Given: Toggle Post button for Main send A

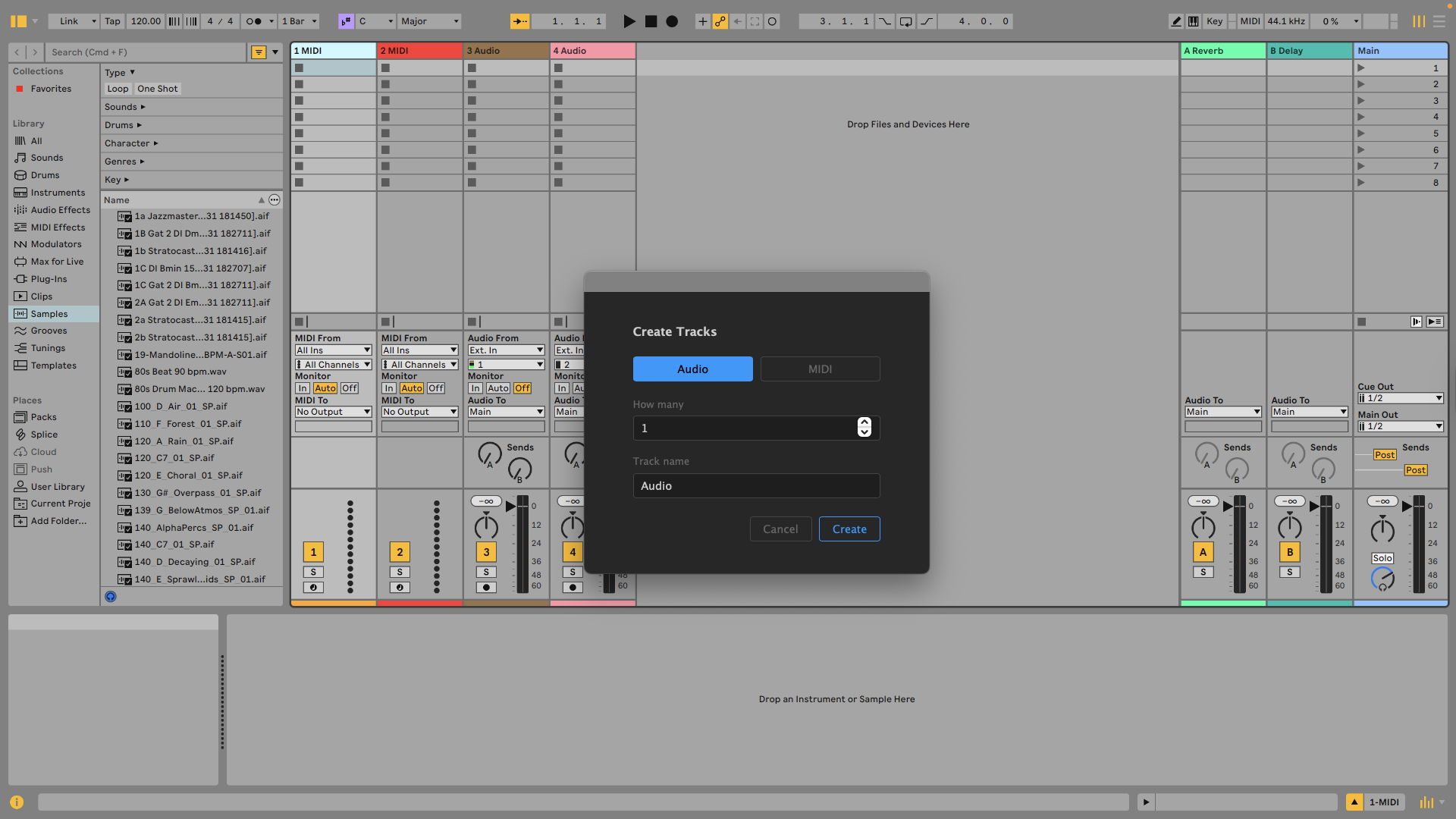Looking at the screenshot, I should click(1385, 455).
